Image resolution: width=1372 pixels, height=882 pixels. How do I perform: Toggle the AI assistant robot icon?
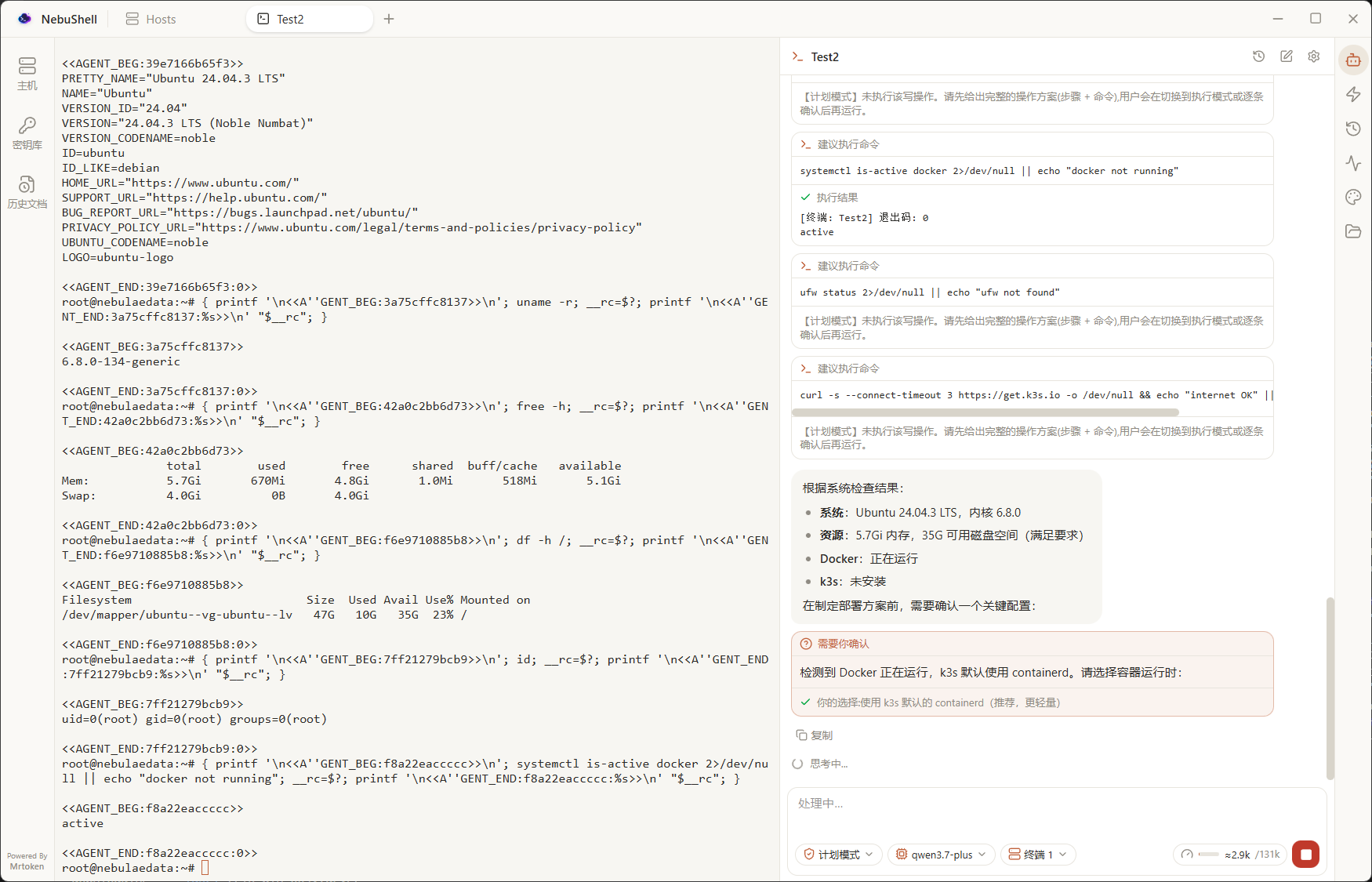[1353, 60]
